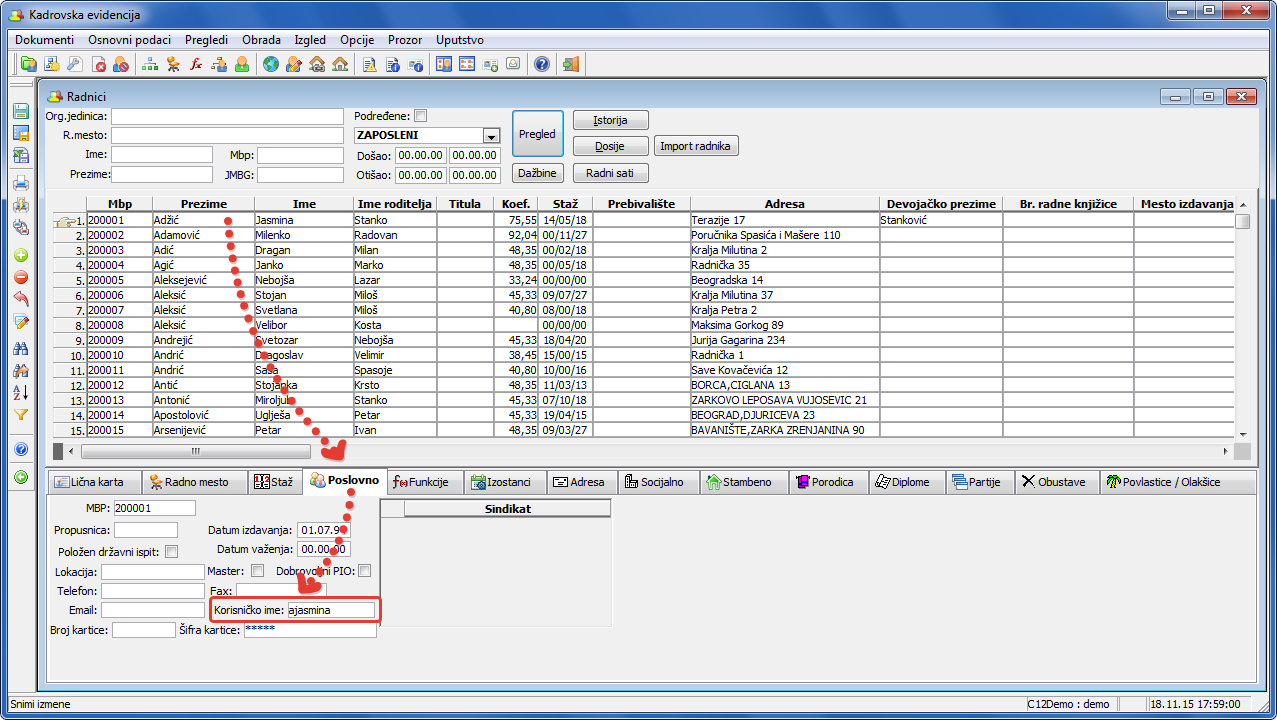
Task: Click the fx functions toolbar icon
Action: 196,64
